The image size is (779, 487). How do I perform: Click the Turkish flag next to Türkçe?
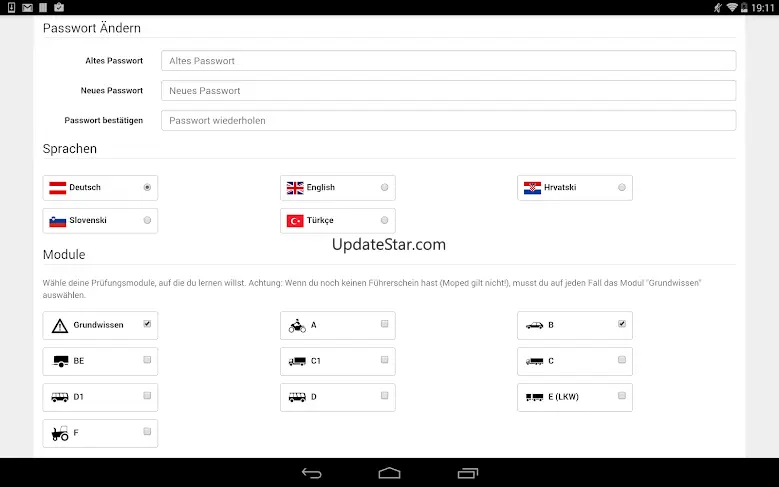295,221
